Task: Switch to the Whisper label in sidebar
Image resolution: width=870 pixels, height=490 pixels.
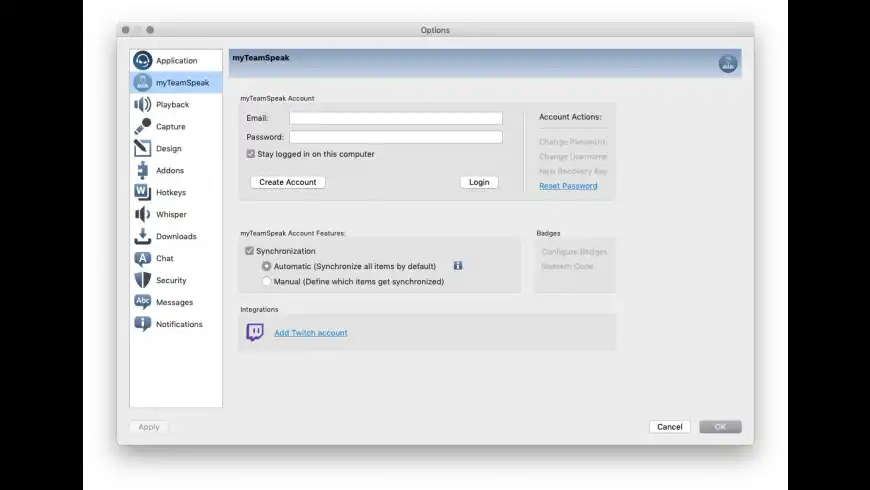Action: (171, 214)
